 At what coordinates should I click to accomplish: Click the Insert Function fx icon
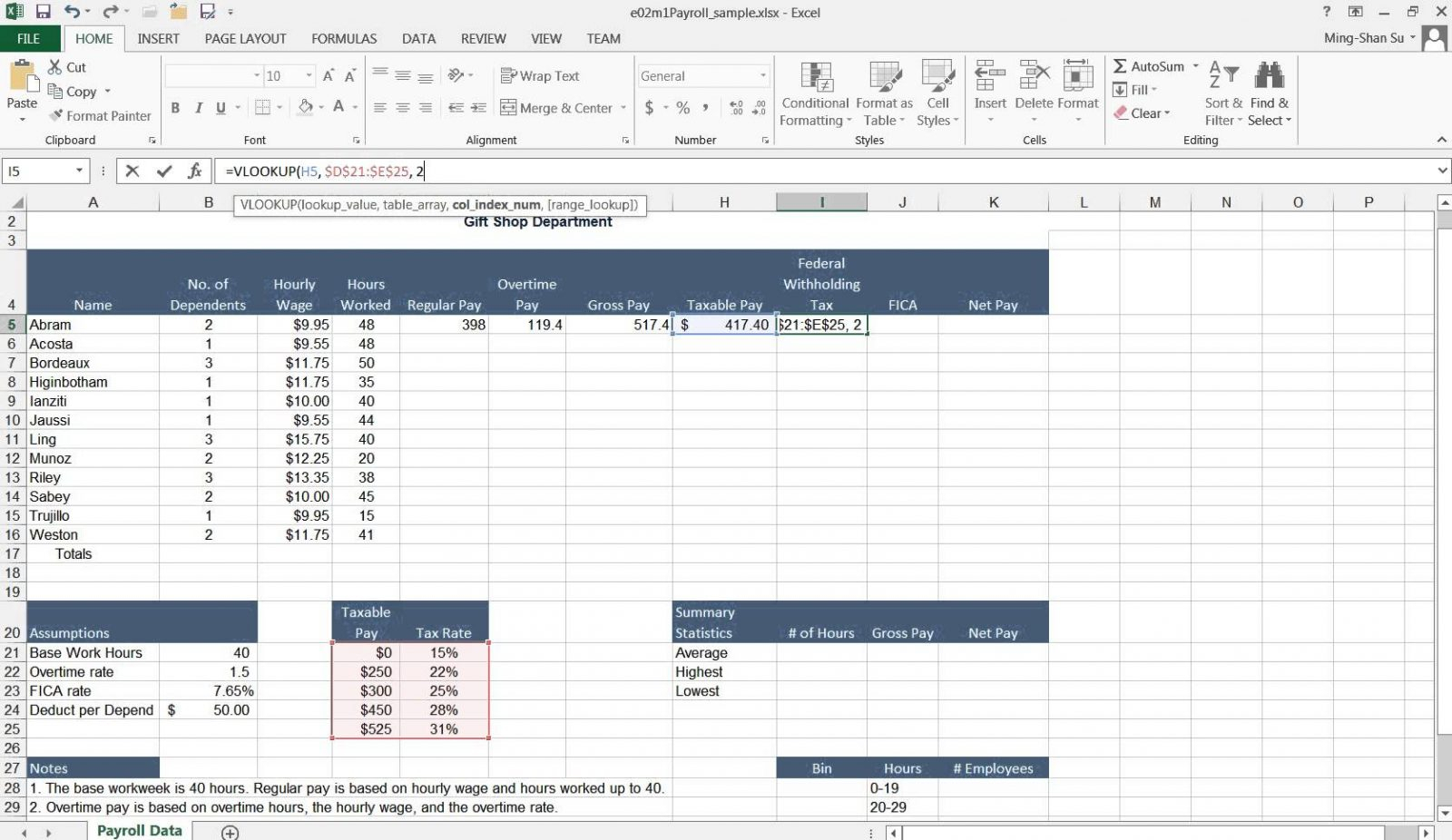[x=193, y=171]
